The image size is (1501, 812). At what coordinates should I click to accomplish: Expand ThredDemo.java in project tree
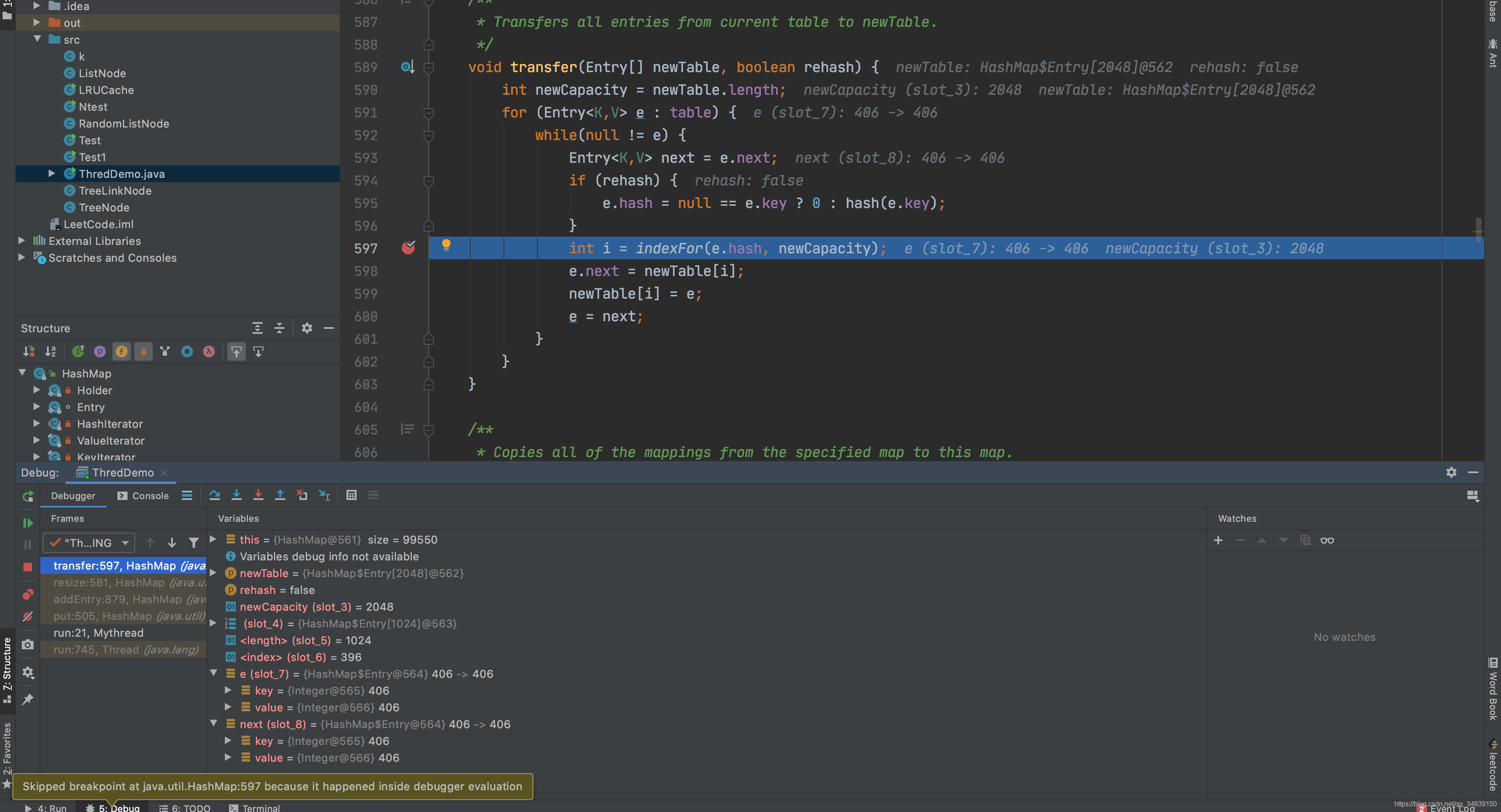[51, 174]
